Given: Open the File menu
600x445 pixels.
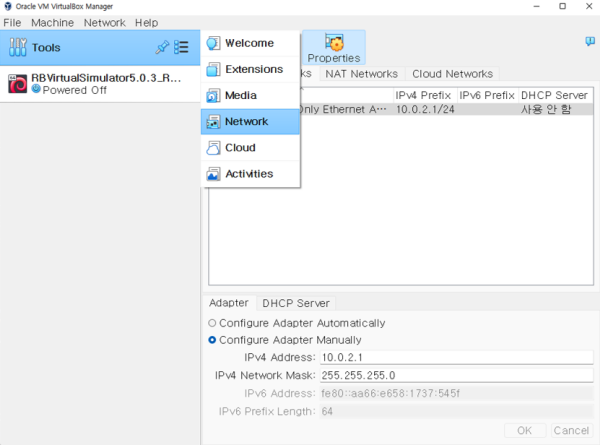Looking at the screenshot, I should (x=12, y=23).
